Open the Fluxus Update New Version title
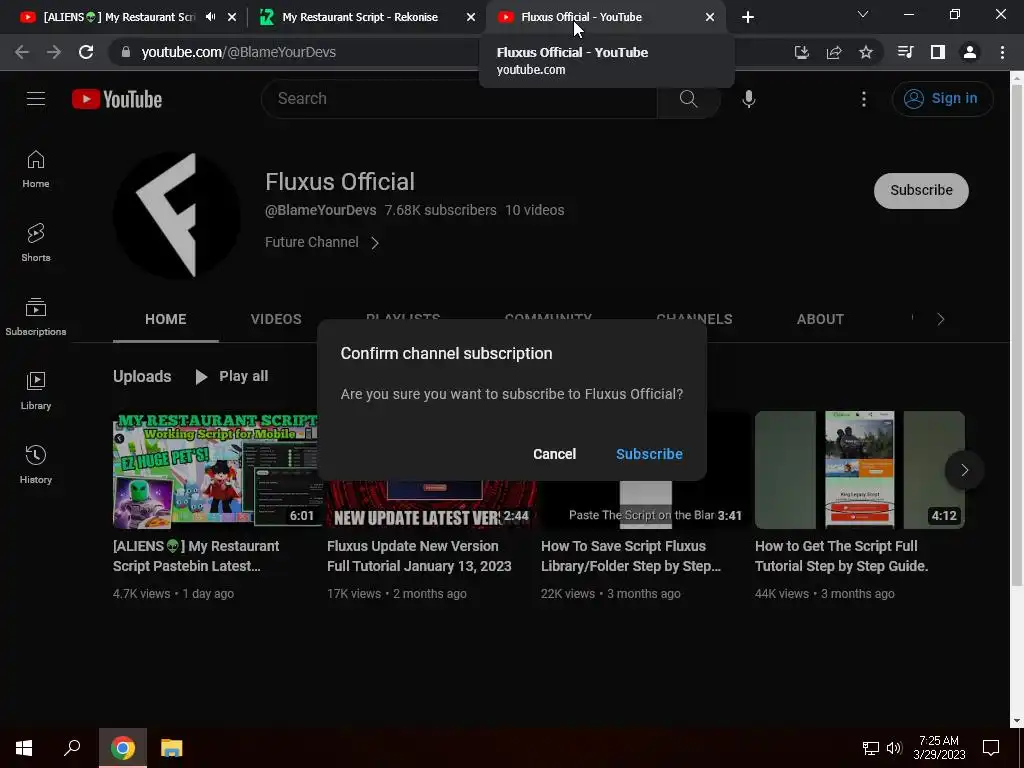Viewport: 1024px width, 768px height. coord(419,556)
